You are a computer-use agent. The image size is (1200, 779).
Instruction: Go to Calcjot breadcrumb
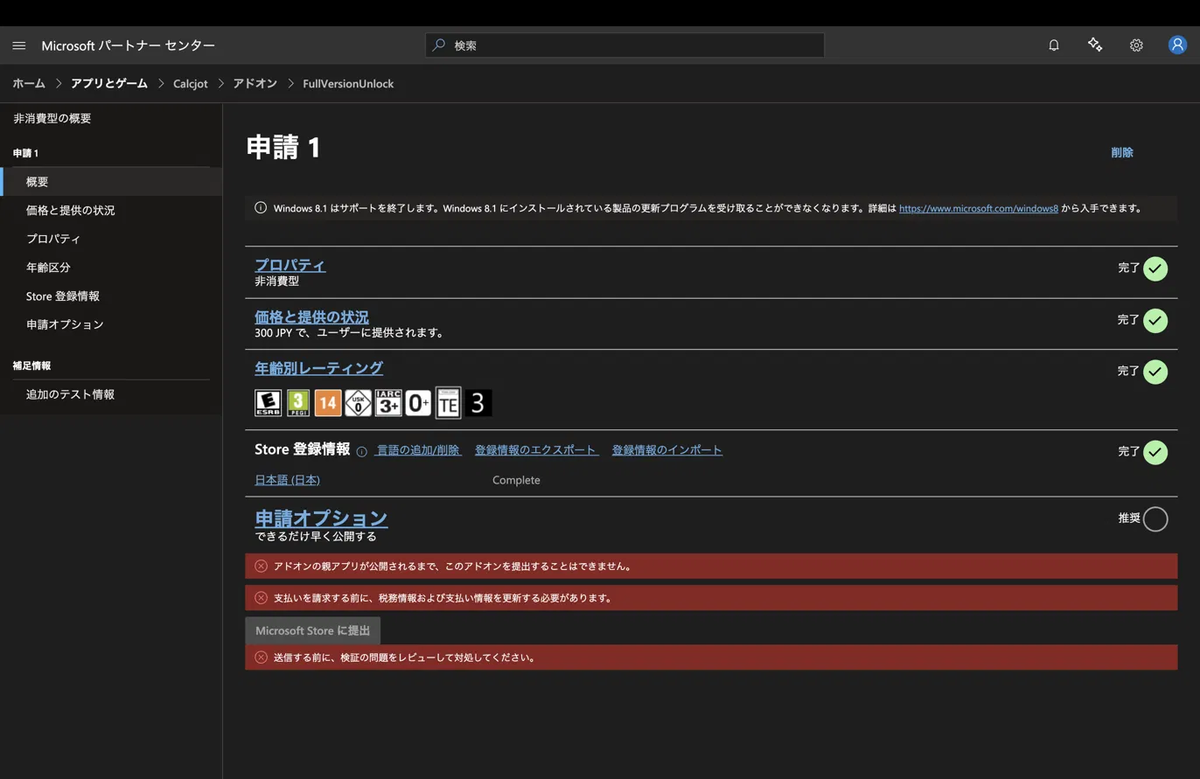pyautogui.click(x=190, y=84)
